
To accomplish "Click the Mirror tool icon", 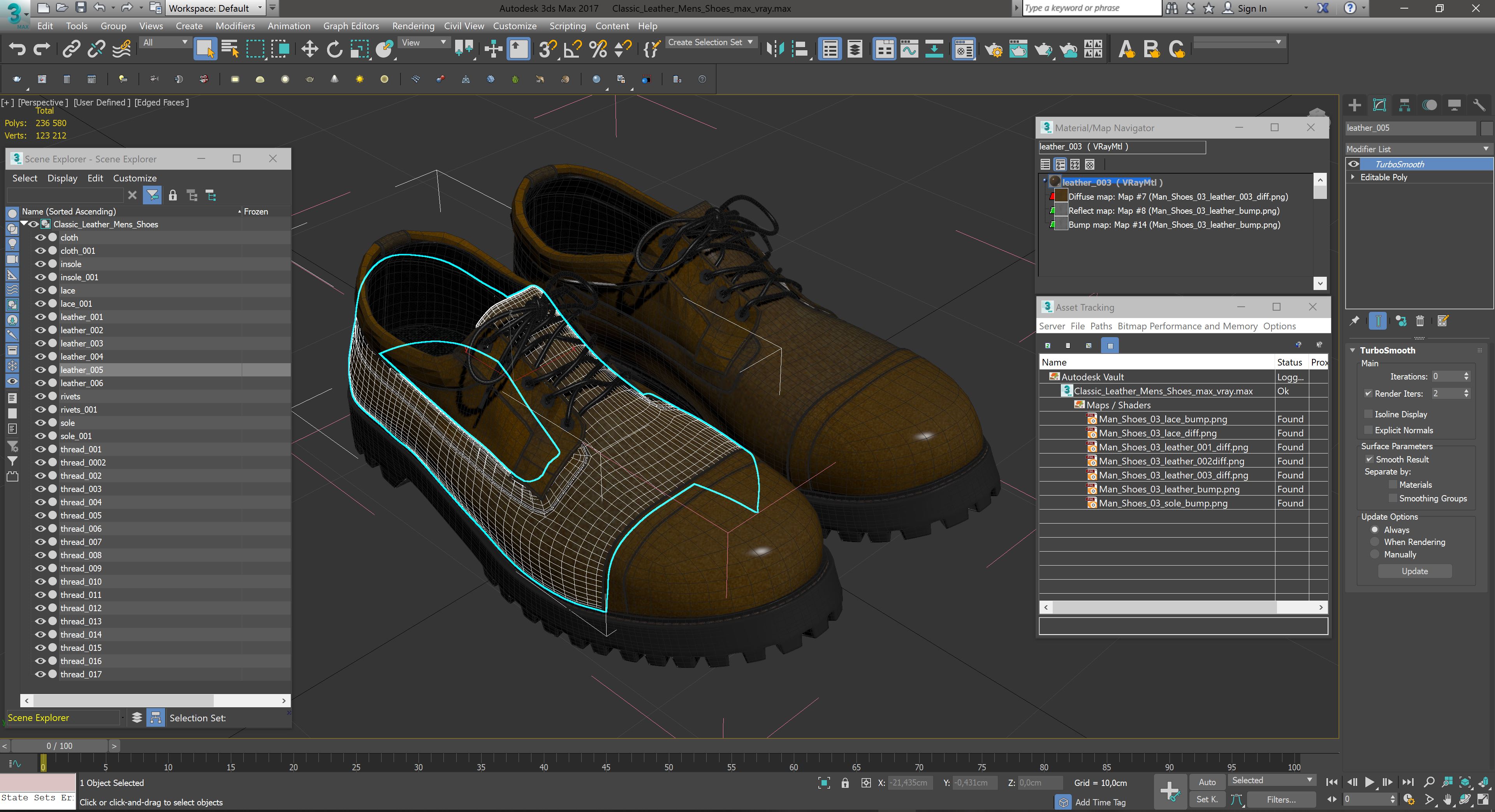I will (x=775, y=49).
